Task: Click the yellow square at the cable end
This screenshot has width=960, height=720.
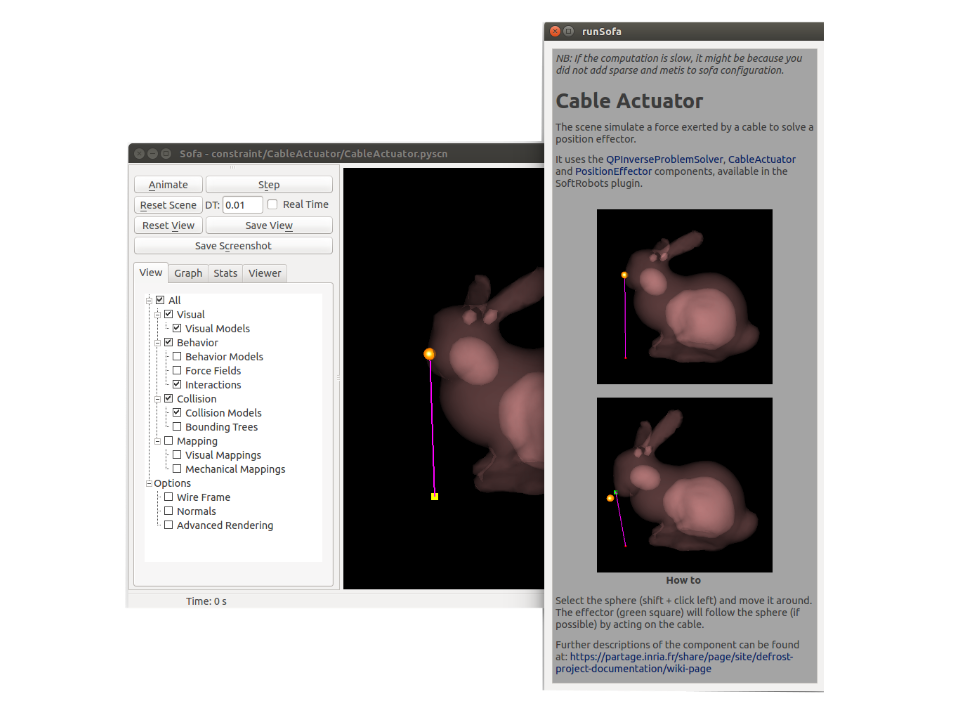Action: pos(434,497)
